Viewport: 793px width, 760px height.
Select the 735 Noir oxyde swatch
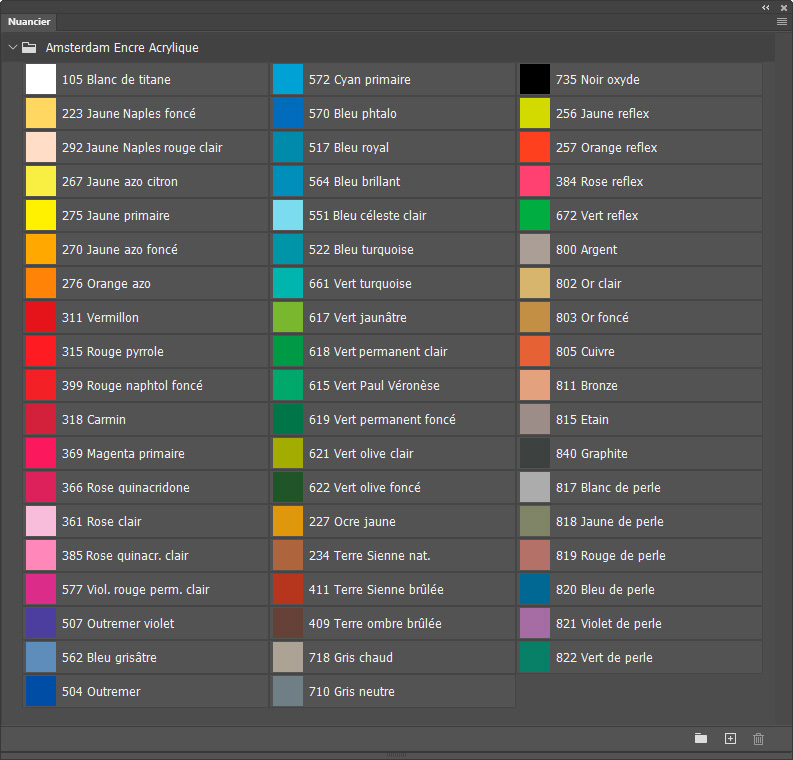535,79
